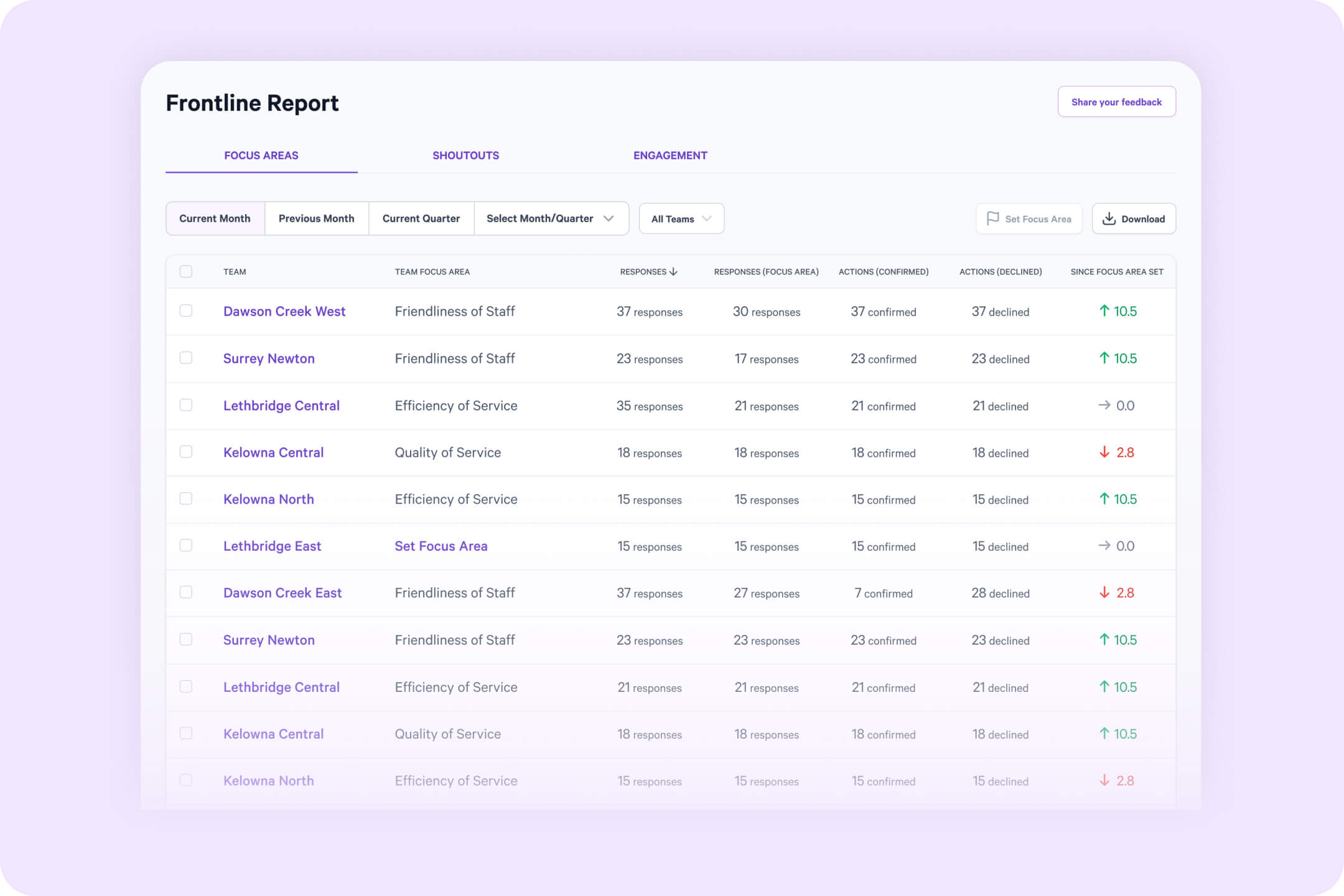Select the Kelowna North row checkbox with 10.5
This screenshot has width=1344, height=896.
(x=186, y=498)
